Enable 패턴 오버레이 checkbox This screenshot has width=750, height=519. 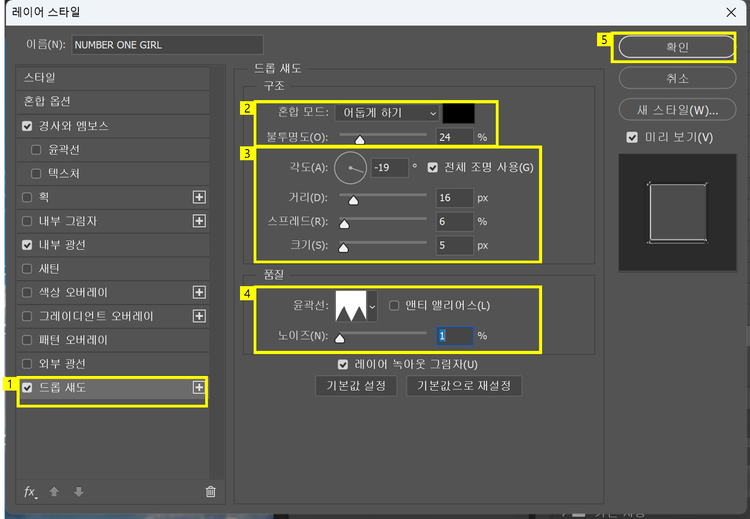tap(27, 340)
